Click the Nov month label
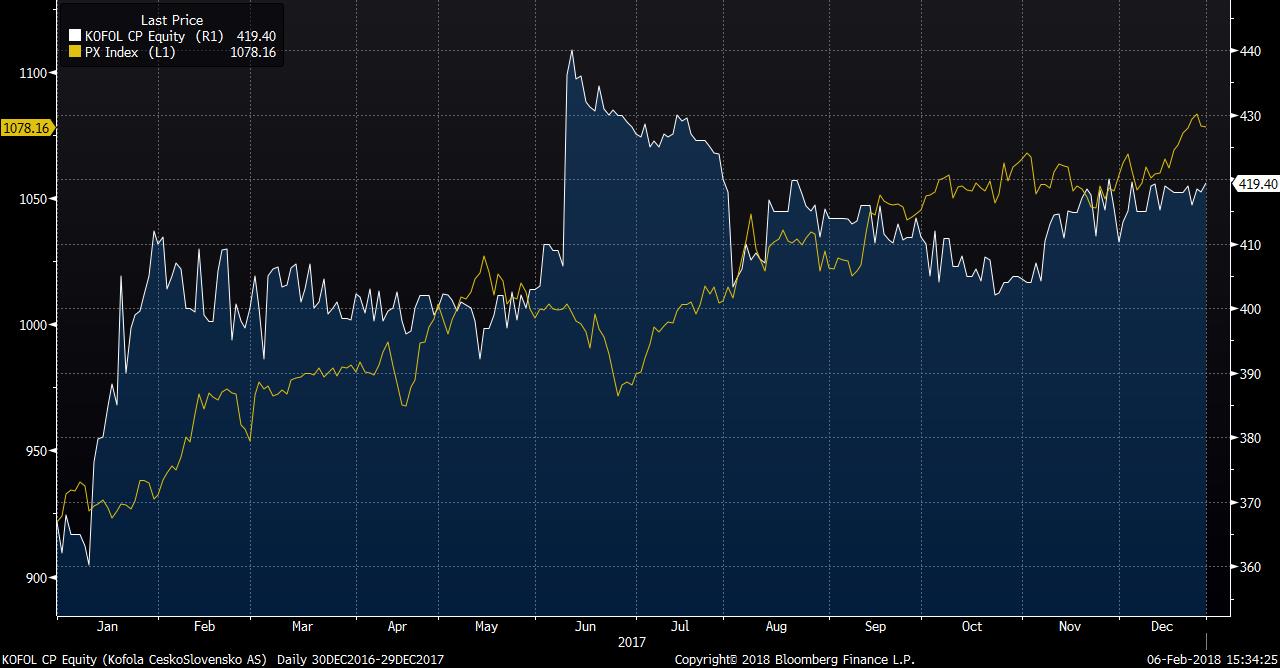1280x668 pixels. tap(1070, 627)
